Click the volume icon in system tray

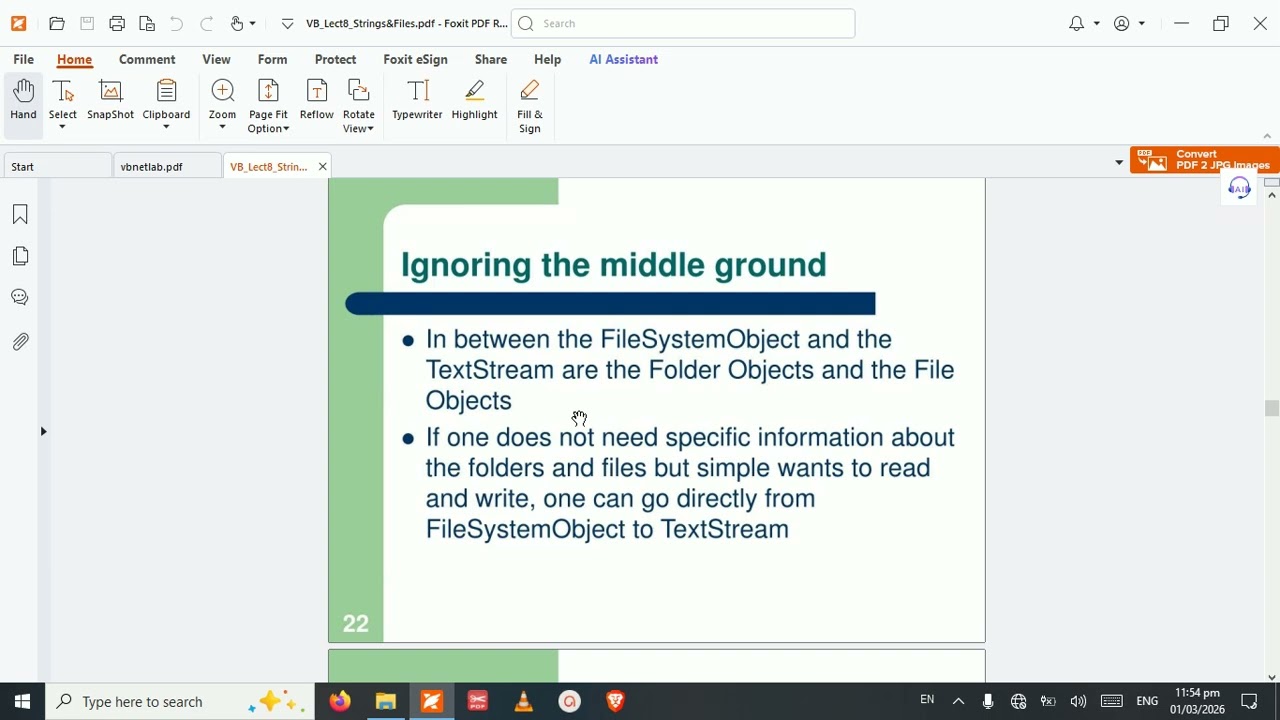click(x=1078, y=702)
